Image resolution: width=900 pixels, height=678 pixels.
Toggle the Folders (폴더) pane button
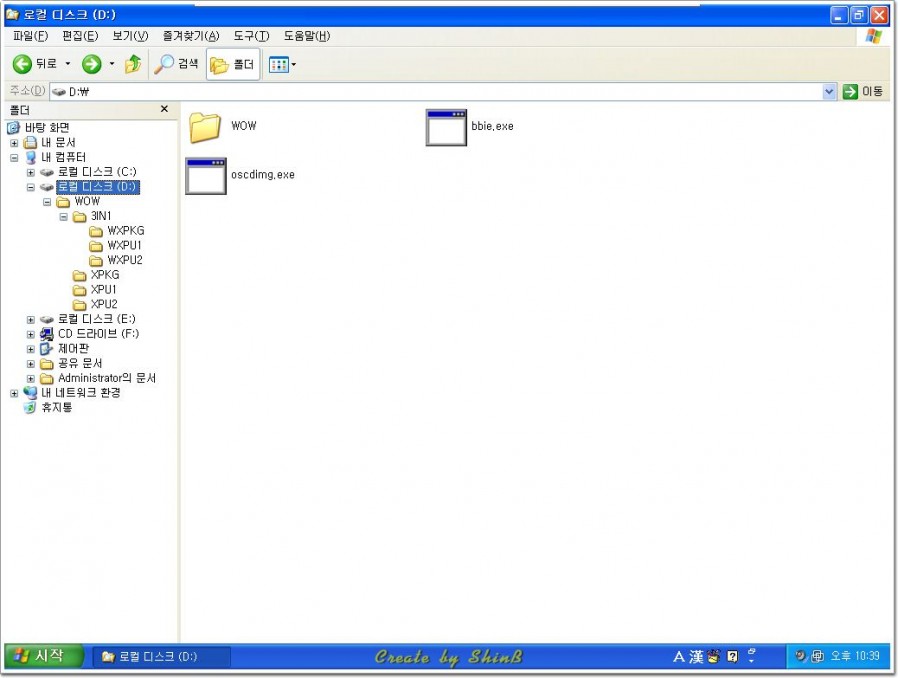232,64
